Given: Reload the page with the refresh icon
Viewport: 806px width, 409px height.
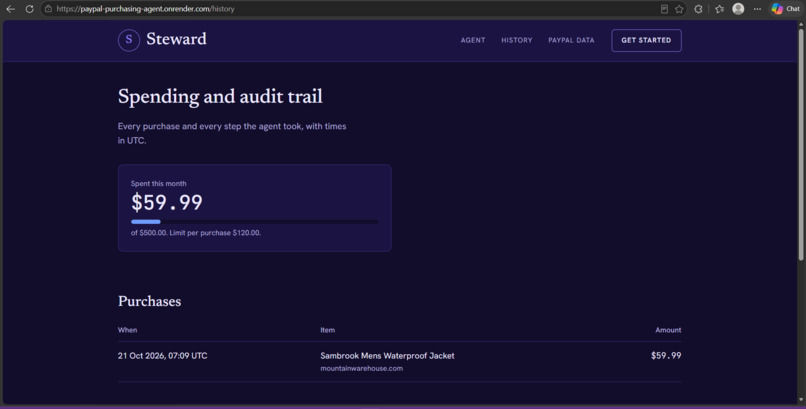Looking at the screenshot, I should pyautogui.click(x=29, y=9).
